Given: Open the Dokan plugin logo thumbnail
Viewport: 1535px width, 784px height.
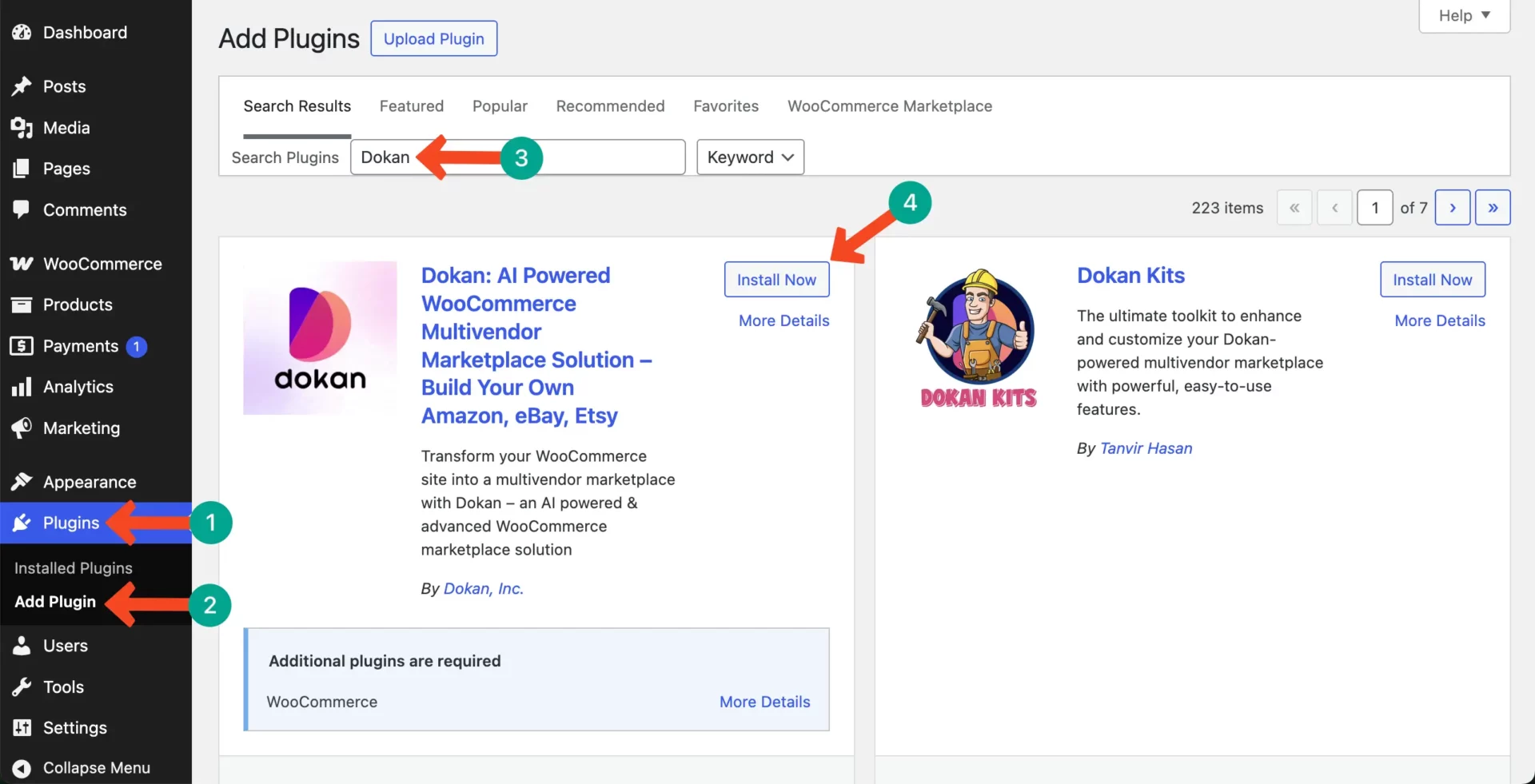Looking at the screenshot, I should click(x=320, y=338).
